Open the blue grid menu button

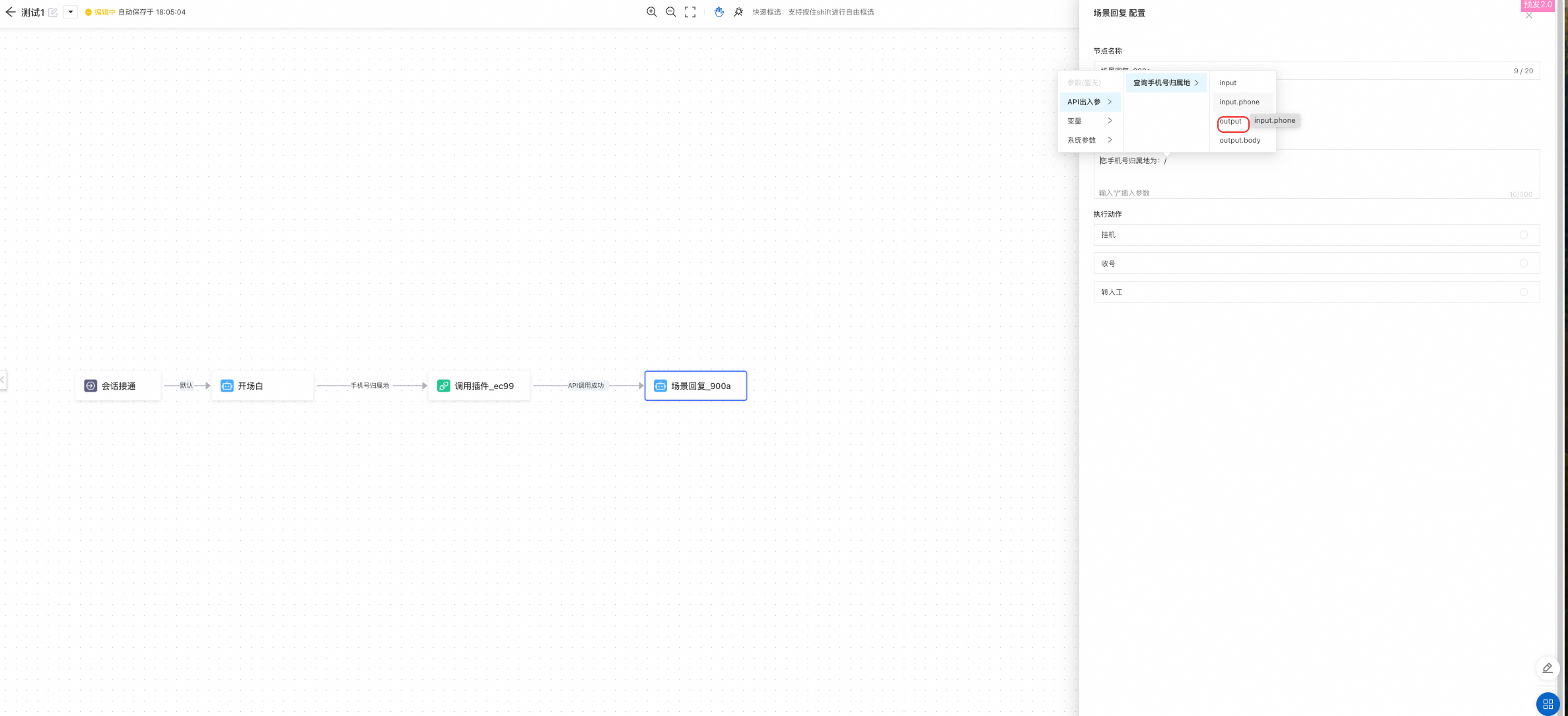tap(1548, 704)
